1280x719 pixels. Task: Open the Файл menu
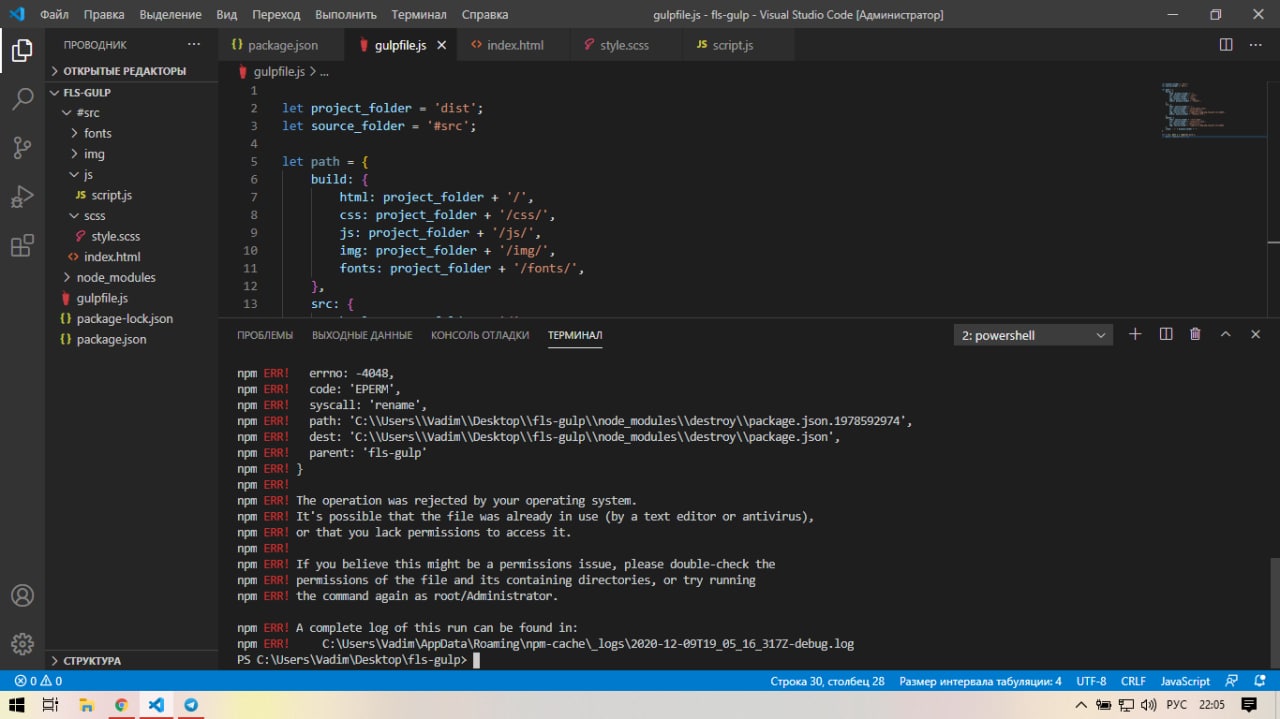54,15
